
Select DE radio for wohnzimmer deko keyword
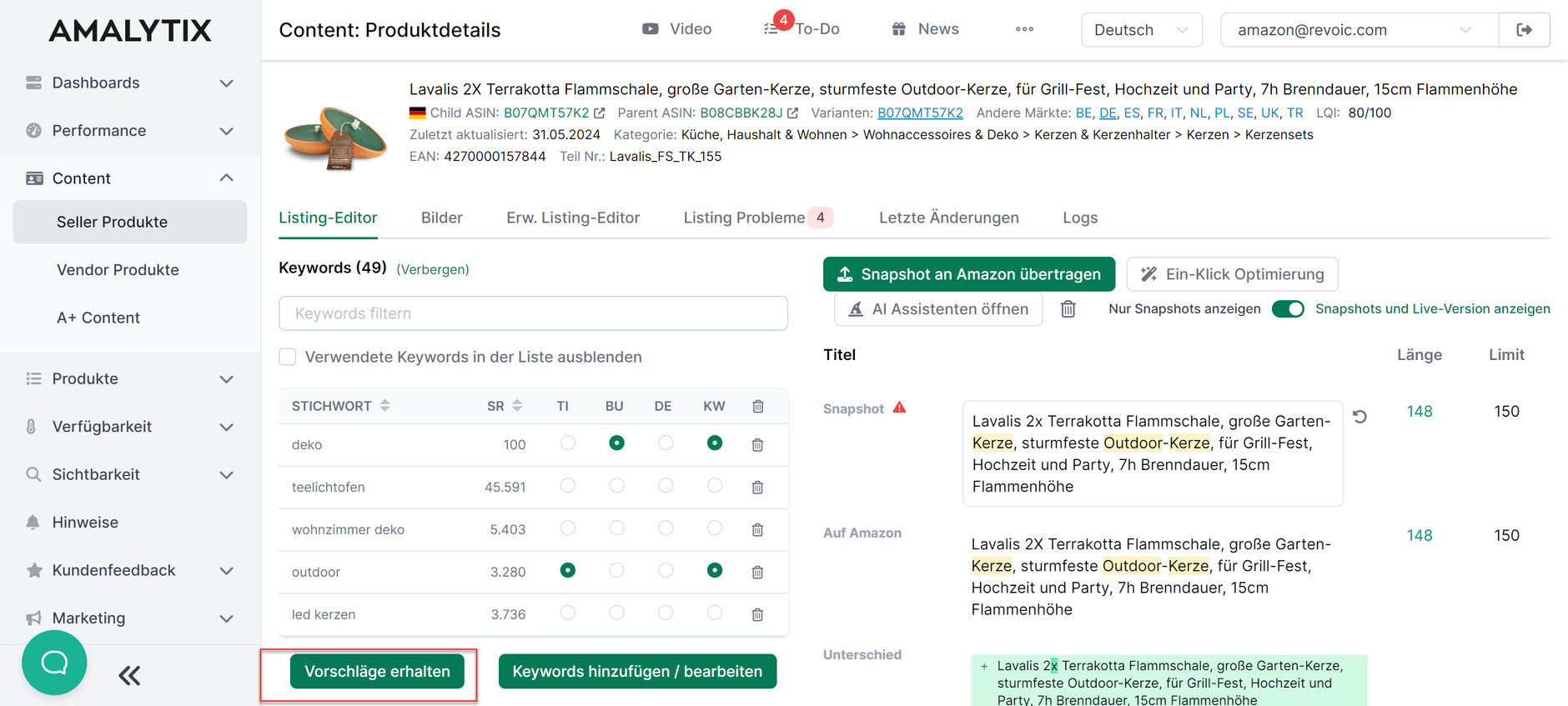click(666, 528)
